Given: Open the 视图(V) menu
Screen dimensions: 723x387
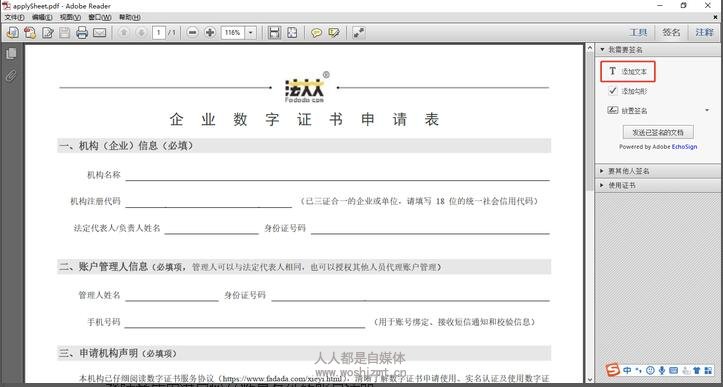Looking at the screenshot, I should pyautogui.click(x=70, y=17).
